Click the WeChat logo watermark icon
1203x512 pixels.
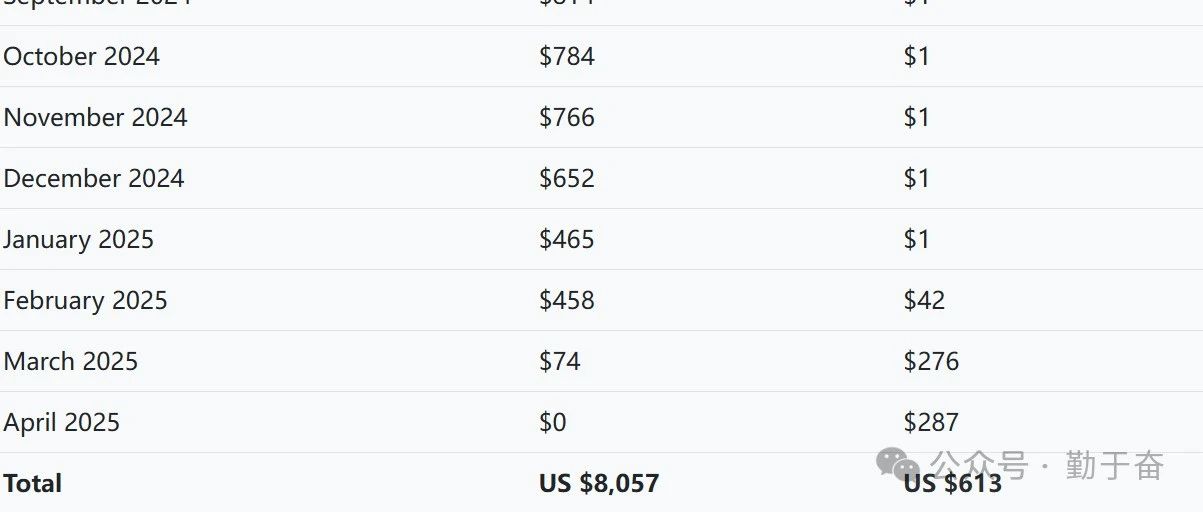[898, 465]
